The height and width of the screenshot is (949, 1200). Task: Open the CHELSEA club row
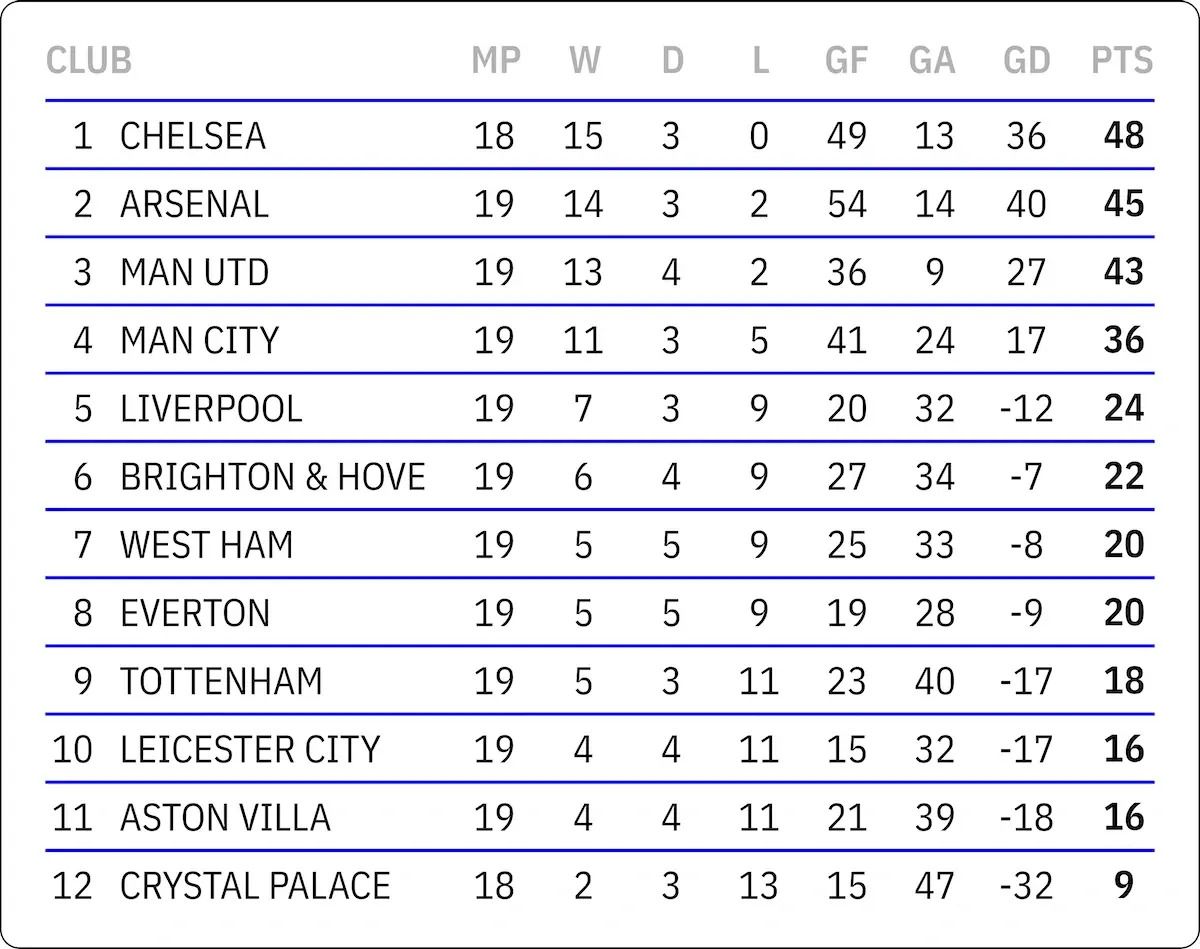coord(193,136)
